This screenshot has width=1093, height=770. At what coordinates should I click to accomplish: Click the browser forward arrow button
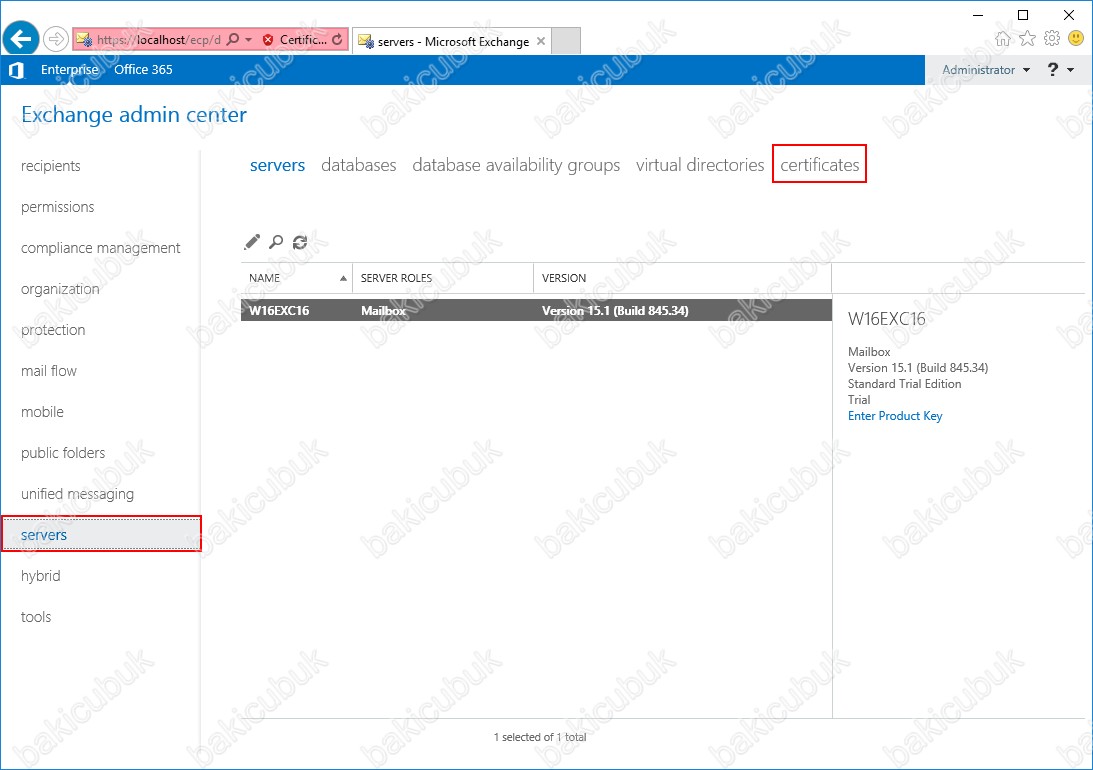56,39
